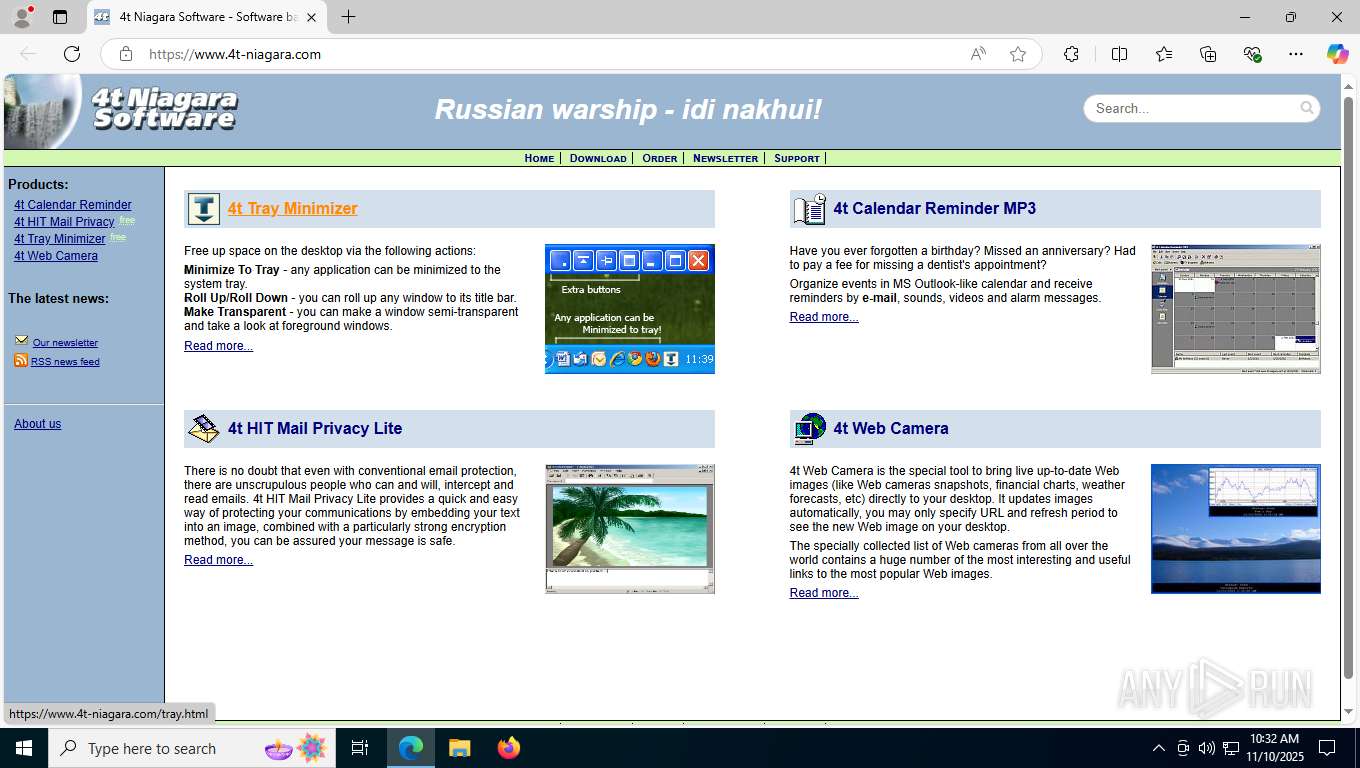Select the 4t Niagara Software browser tab
The image size is (1360, 768).
[207, 17]
